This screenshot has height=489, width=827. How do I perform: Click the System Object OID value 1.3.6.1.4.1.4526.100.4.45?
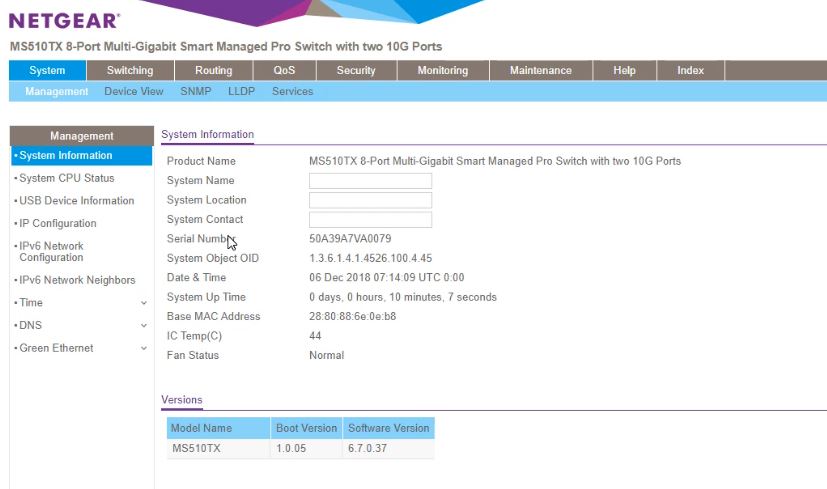pyautogui.click(x=370, y=258)
